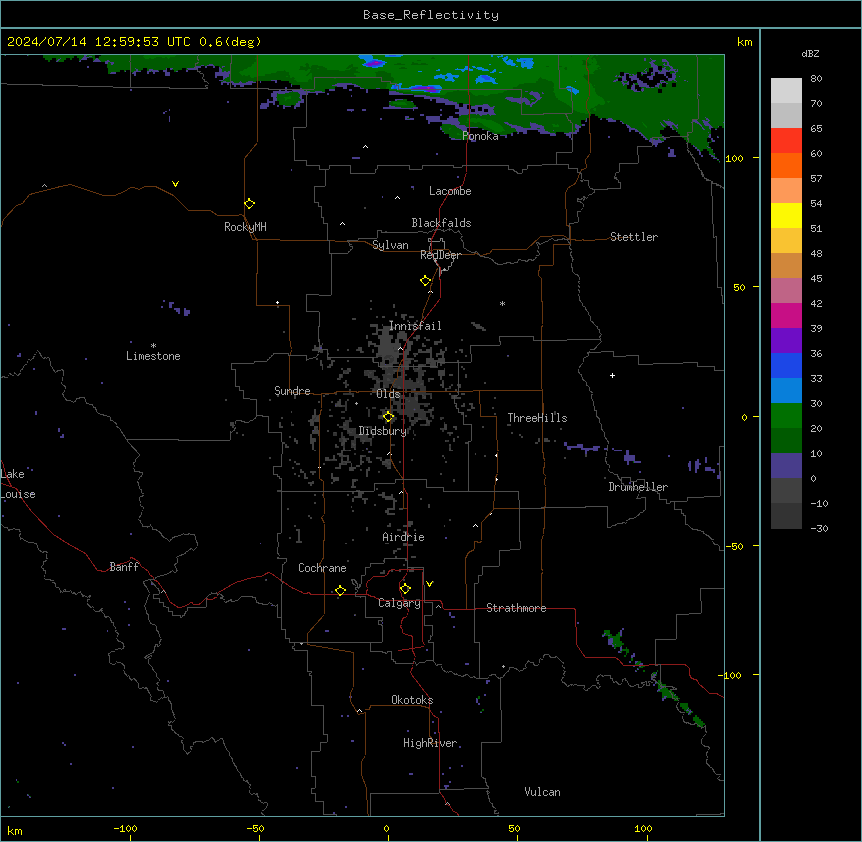Select the blue 36 dBZ legend swatch

click(x=786, y=365)
